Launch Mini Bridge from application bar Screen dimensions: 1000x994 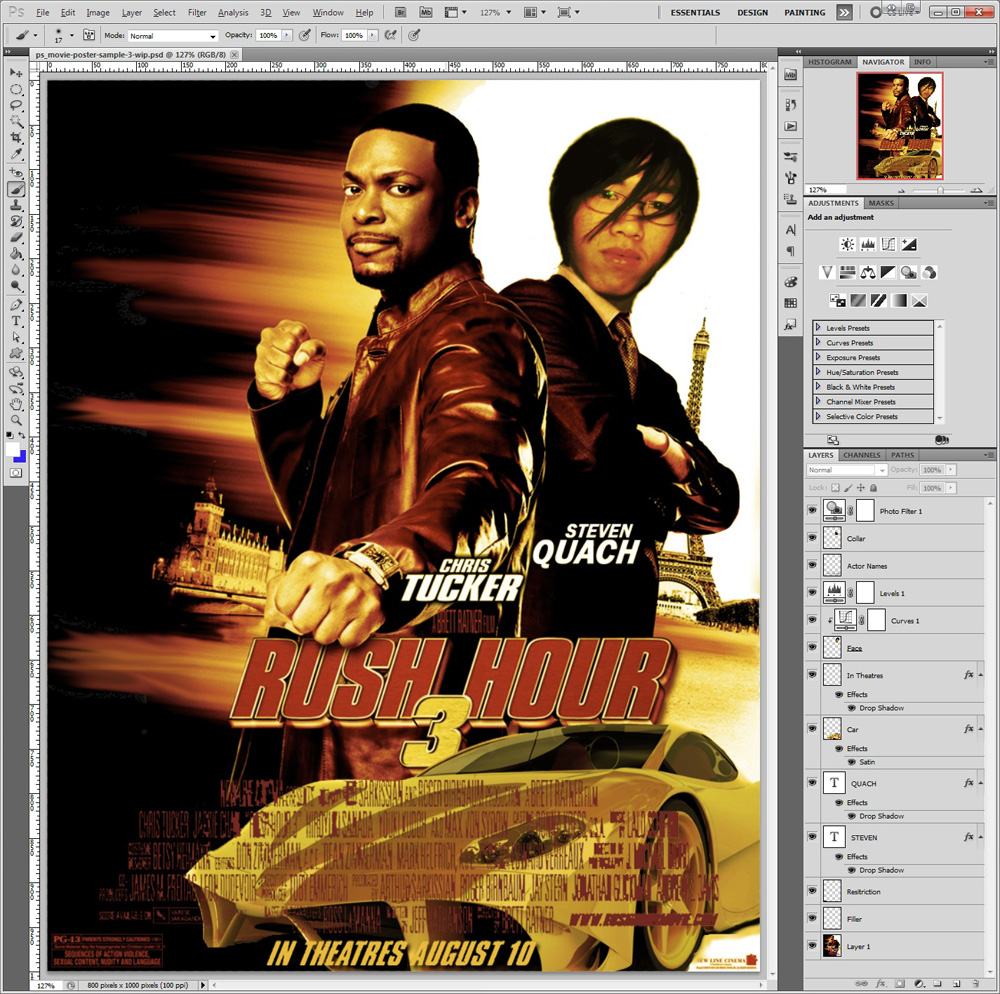pos(426,12)
